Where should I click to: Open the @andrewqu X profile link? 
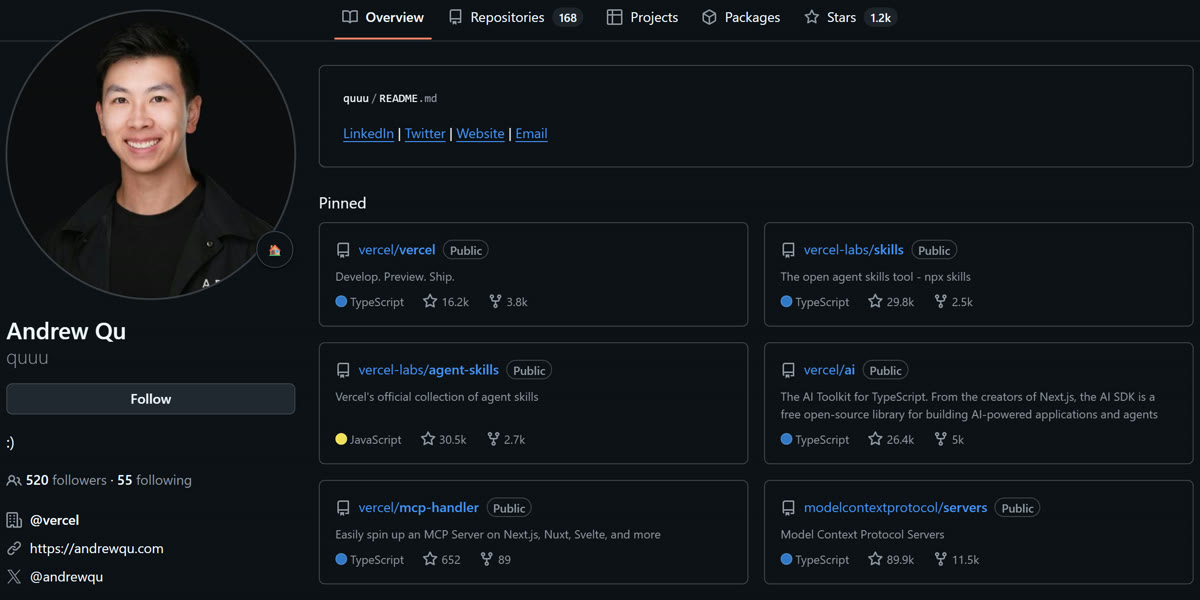pyautogui.click(x=66, y=577)
